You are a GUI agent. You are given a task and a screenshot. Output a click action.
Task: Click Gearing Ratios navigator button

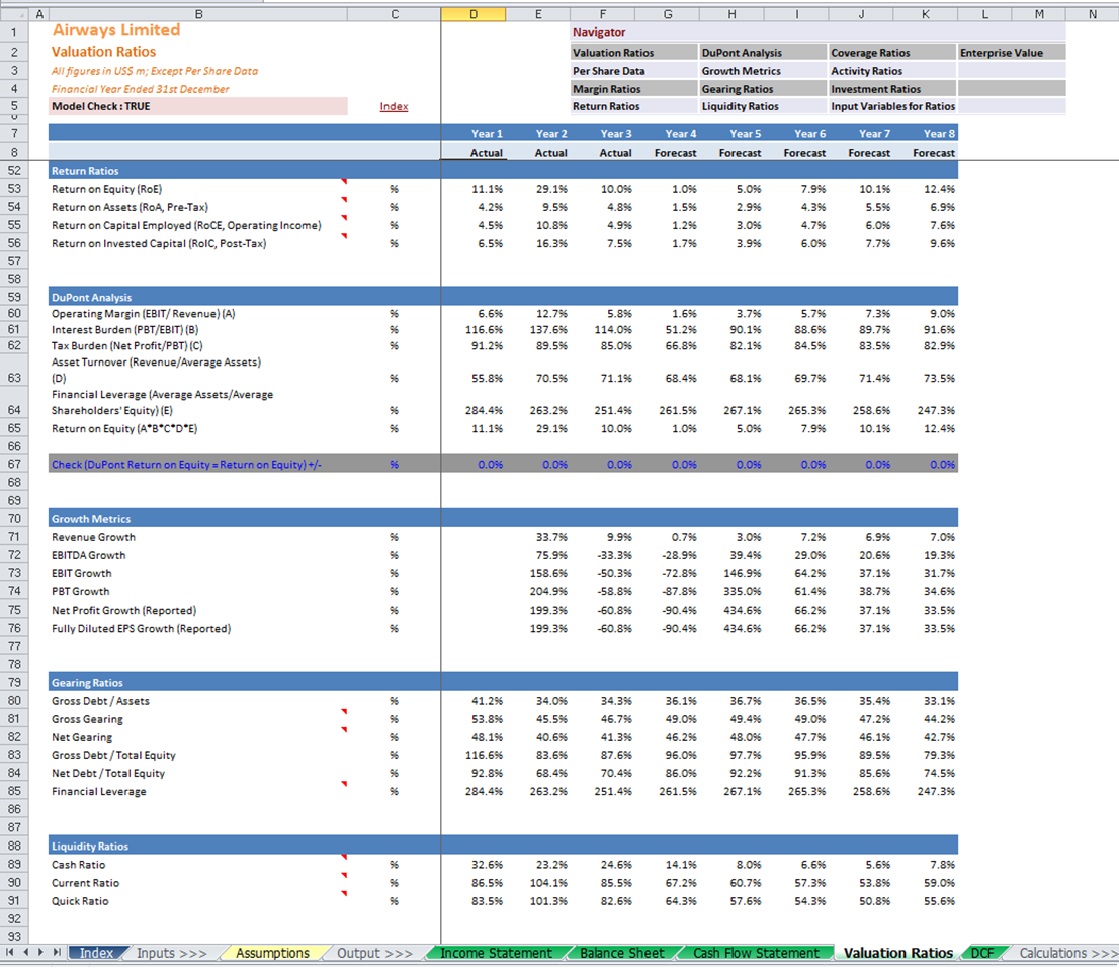pyautogui.click(x=763, y=88)
